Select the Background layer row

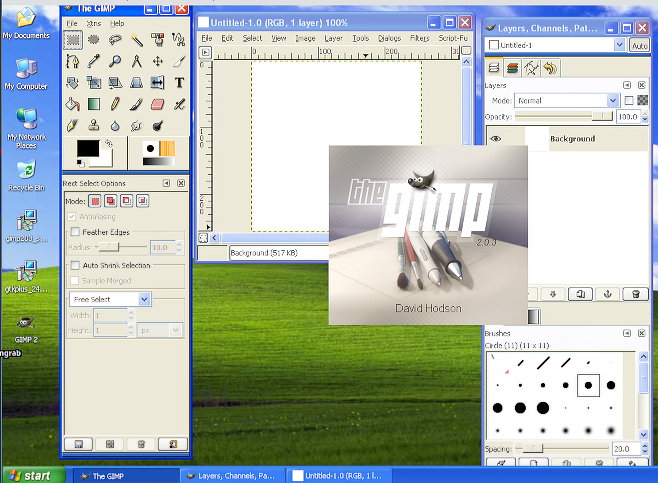[567, 139]
